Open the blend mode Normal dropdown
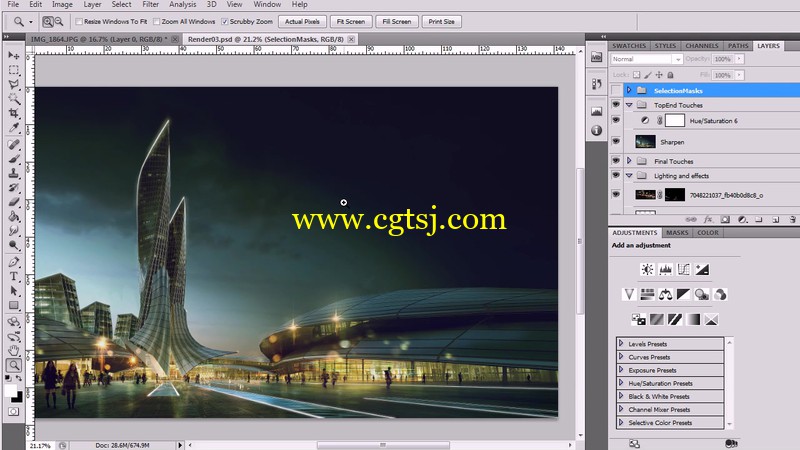This screenshot has width=800, height=450. (x=646, y=59)
